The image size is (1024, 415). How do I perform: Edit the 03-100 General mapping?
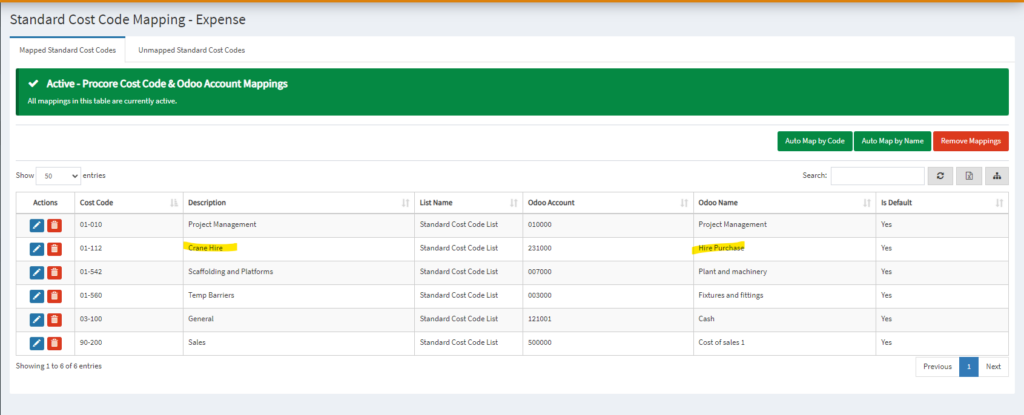coord(37,319)
